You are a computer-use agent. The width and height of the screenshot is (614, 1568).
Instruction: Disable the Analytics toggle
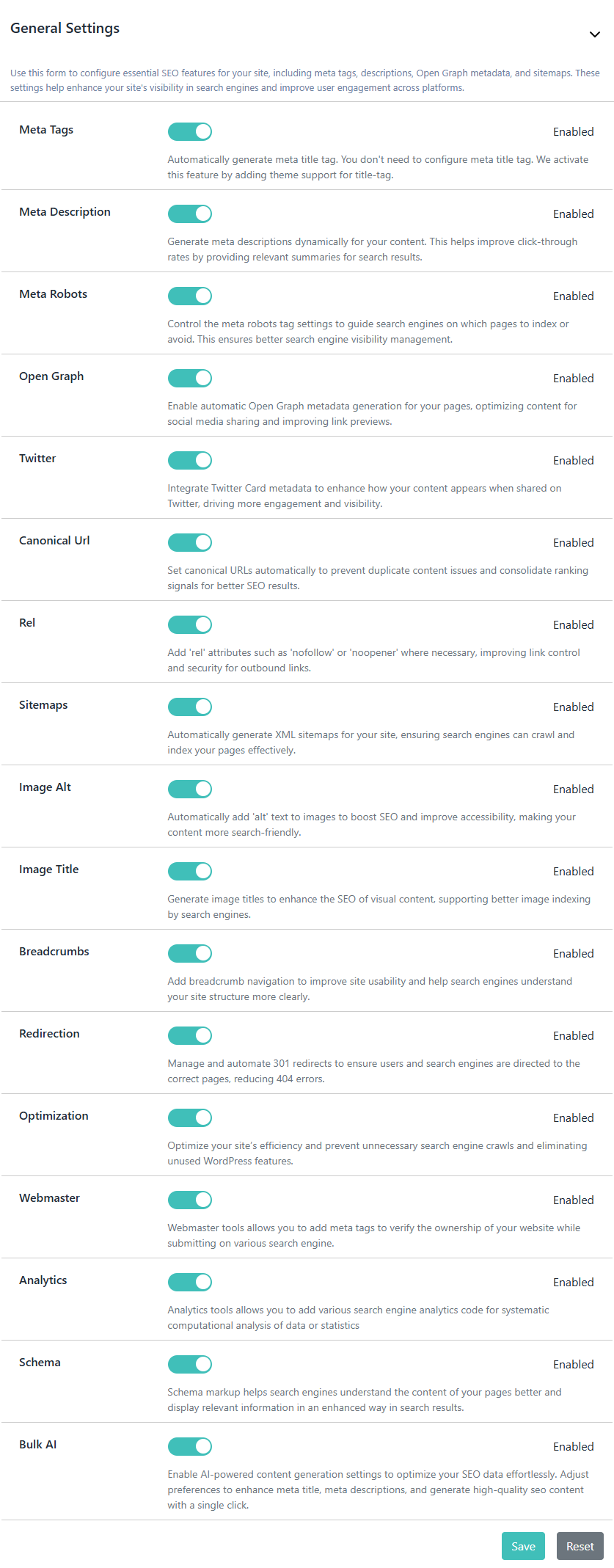tap(190, 1282)
